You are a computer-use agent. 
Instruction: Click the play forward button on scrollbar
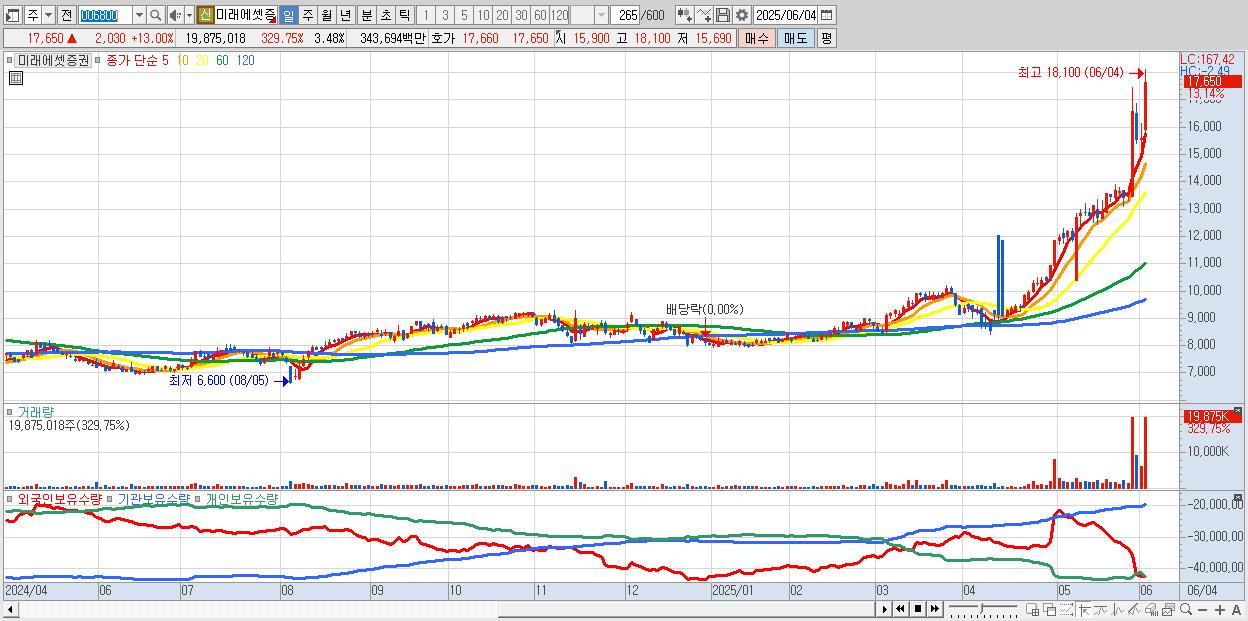point(885,609)
